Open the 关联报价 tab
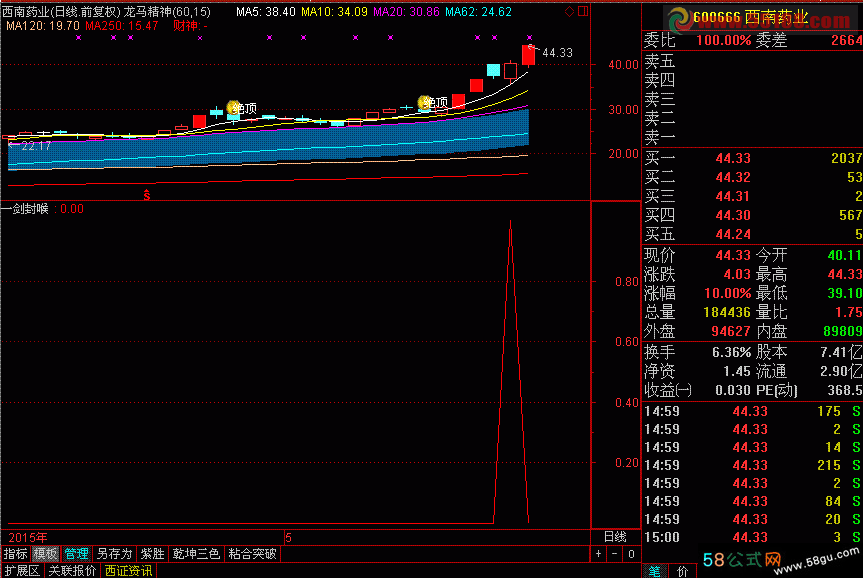Viewport: 863px width, 578px height. point(72,571)
